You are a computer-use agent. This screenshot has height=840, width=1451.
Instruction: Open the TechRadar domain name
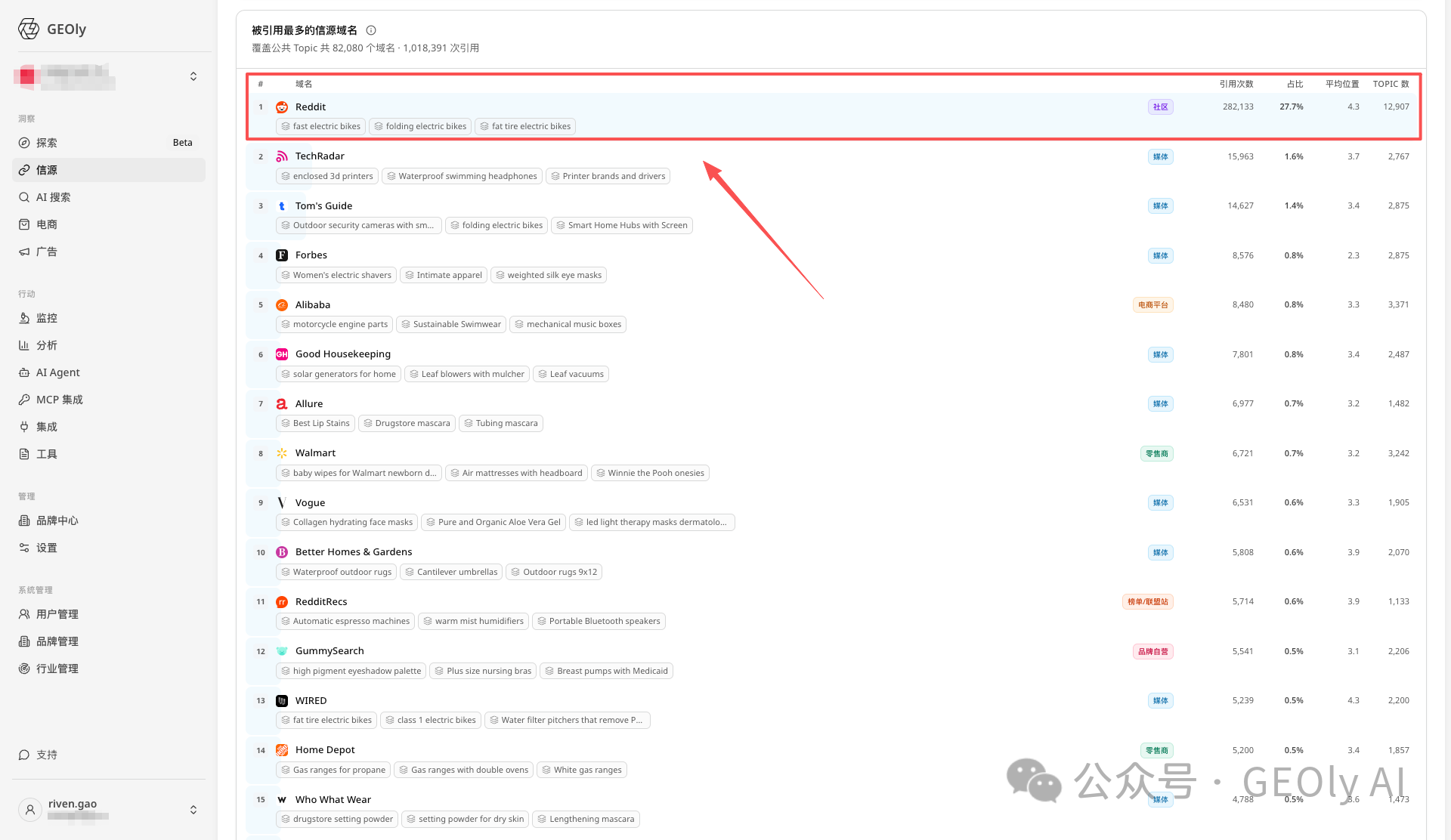coord(320,156)
